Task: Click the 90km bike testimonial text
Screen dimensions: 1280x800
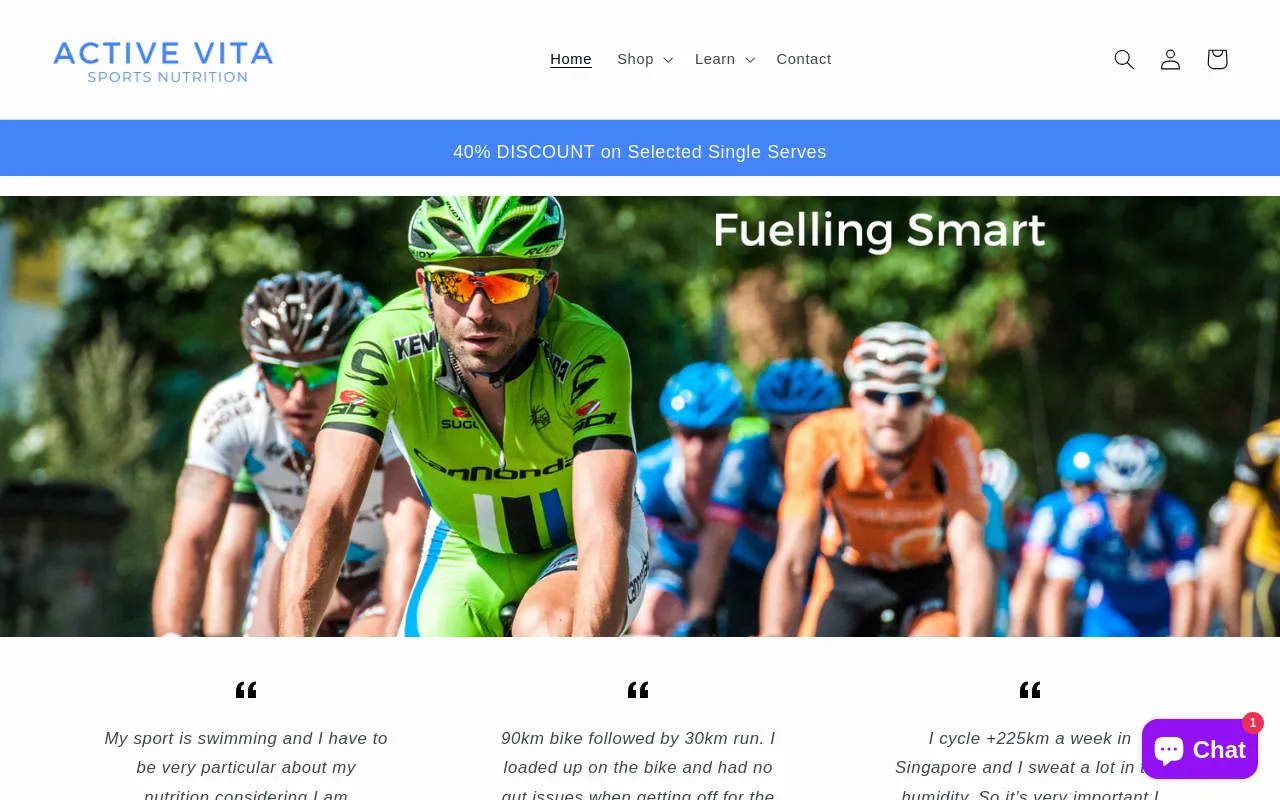Action: pos(638,766)
